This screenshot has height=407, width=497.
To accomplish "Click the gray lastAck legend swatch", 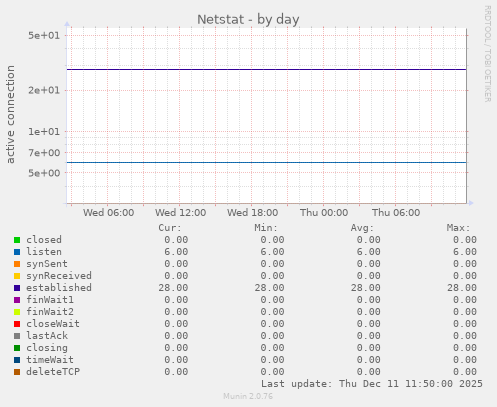I will (17, 336).
